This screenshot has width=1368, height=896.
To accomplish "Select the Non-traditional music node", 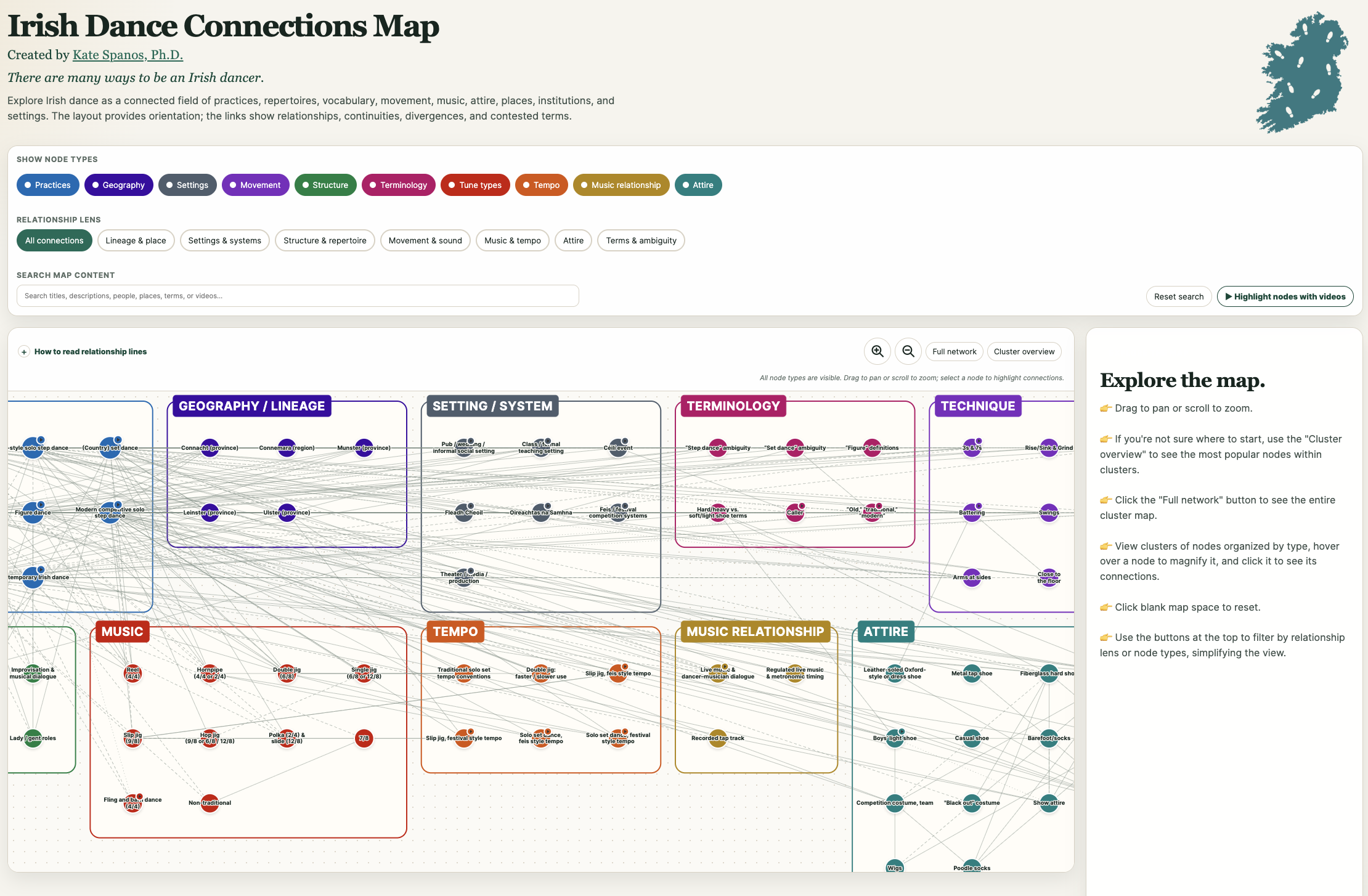I will [210, 803].
